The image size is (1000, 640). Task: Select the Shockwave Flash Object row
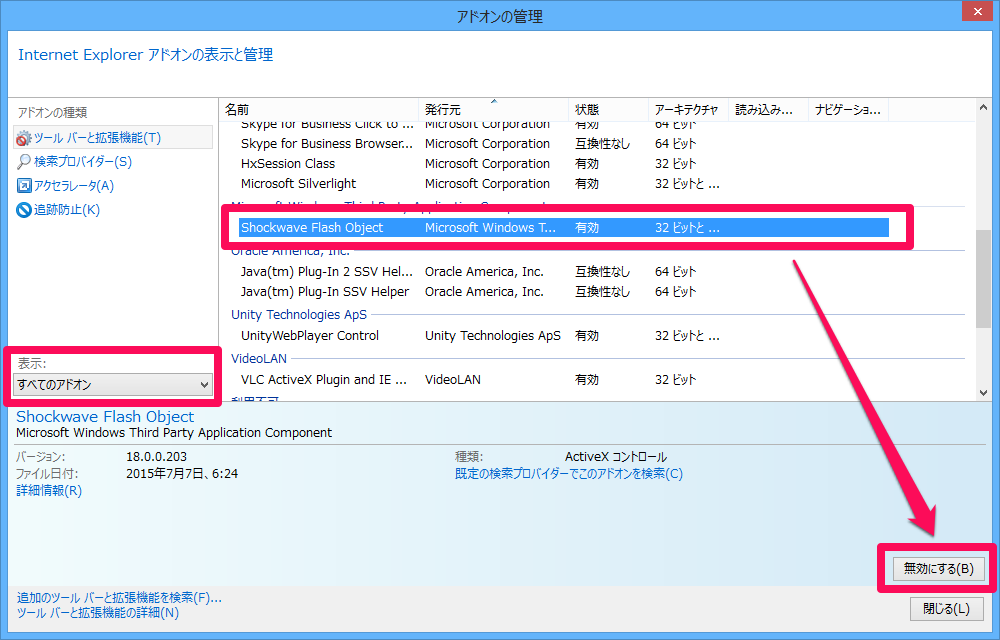(312, 228)
